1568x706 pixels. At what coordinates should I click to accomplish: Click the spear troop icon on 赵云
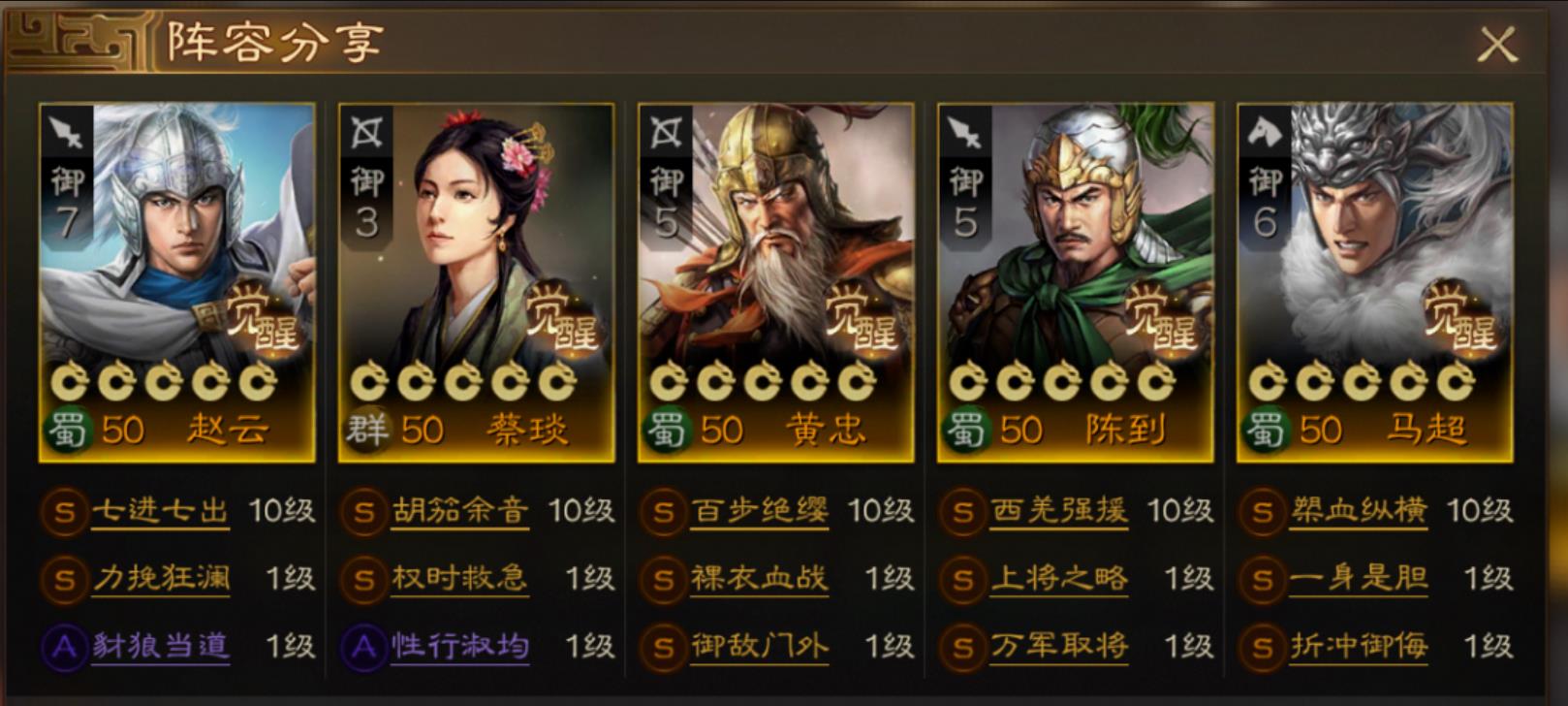(67, 131)
